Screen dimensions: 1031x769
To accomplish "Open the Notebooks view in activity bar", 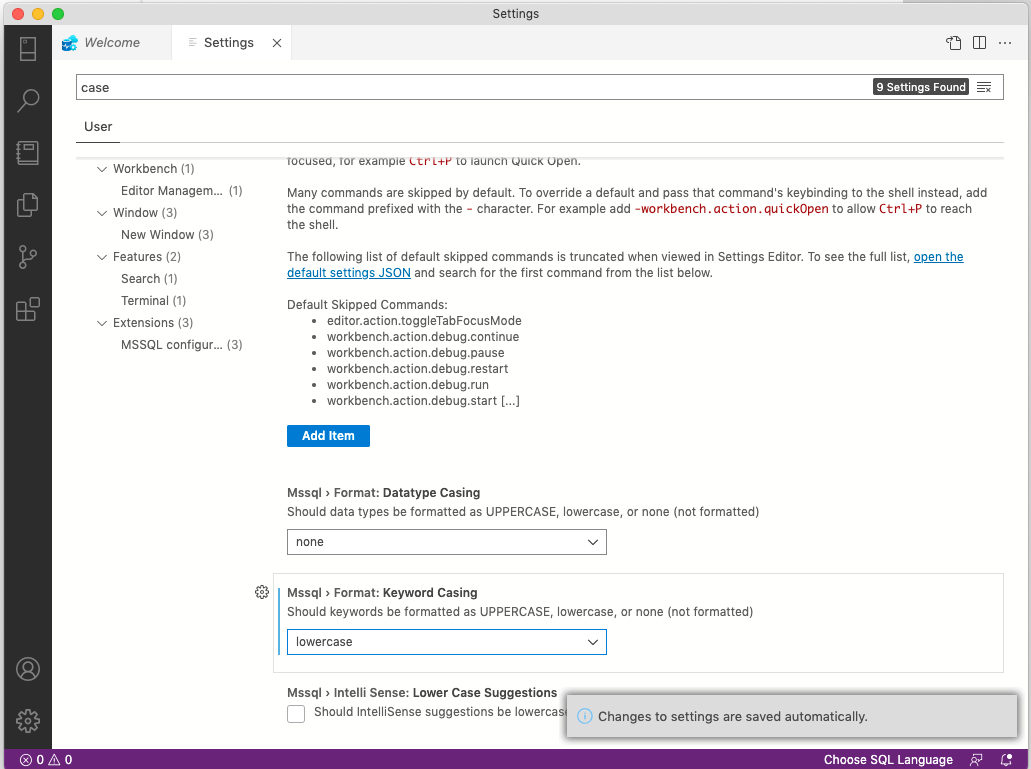I will pyautogui.click(x=28, y=152).
